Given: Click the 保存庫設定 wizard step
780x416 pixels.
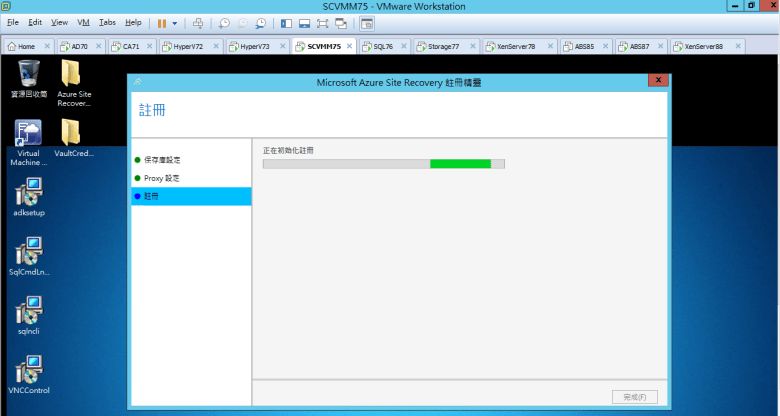Looking at the screenshot, I should point(162,160).
